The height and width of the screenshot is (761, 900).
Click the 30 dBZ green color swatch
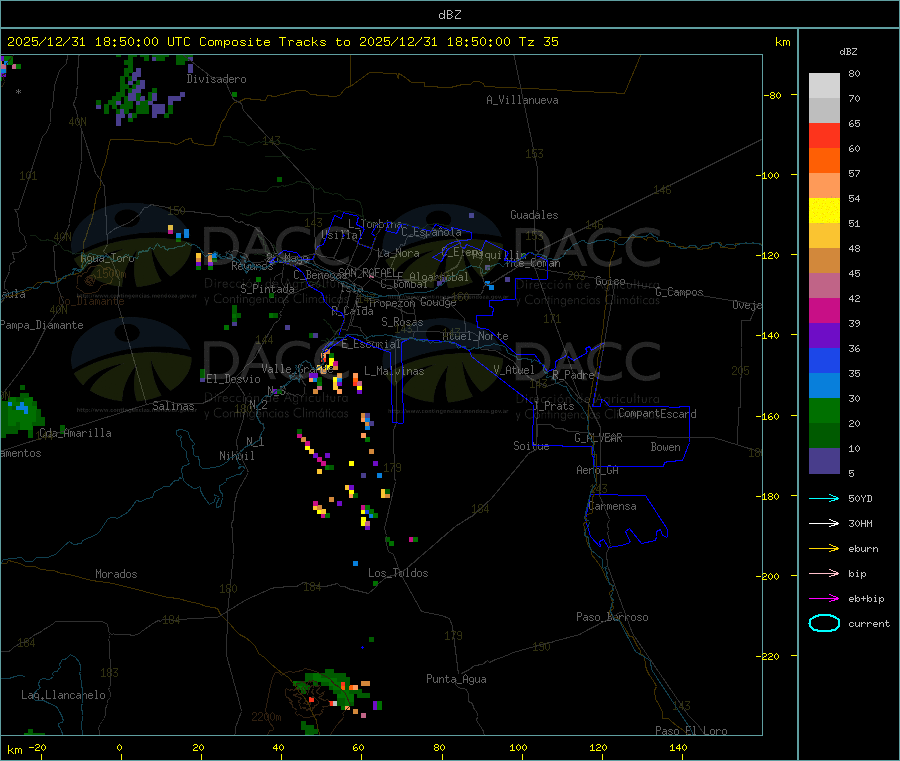(x=824, y=410)
